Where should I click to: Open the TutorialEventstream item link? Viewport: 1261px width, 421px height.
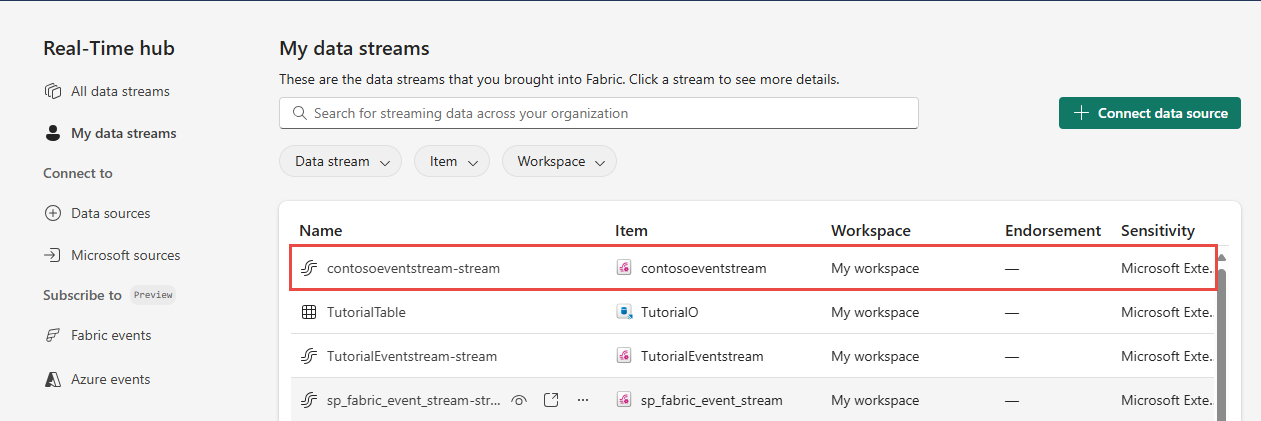701,356
